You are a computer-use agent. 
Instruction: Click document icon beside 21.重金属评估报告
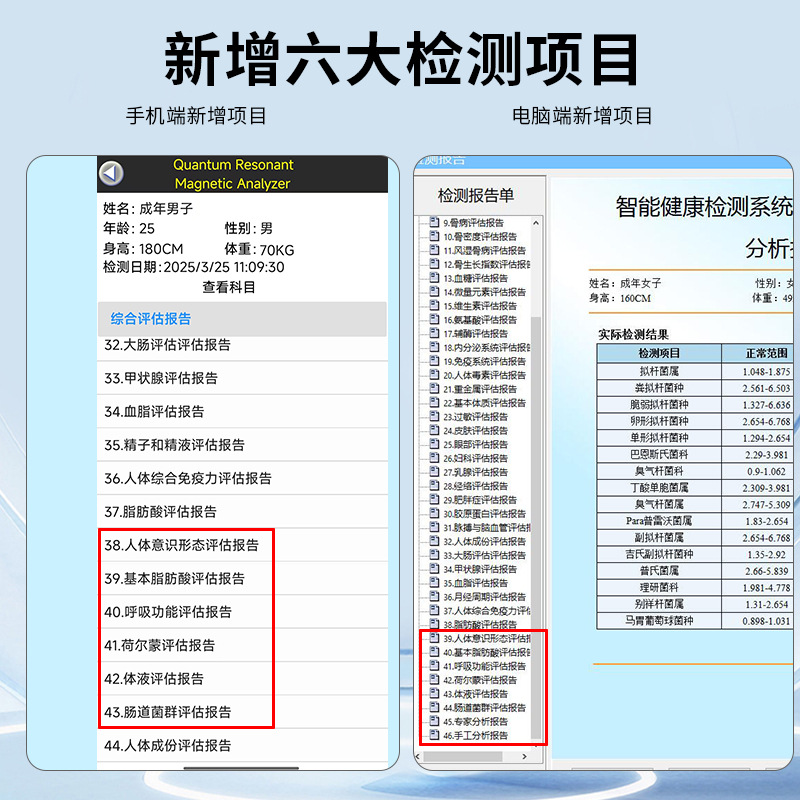point(434,388)
